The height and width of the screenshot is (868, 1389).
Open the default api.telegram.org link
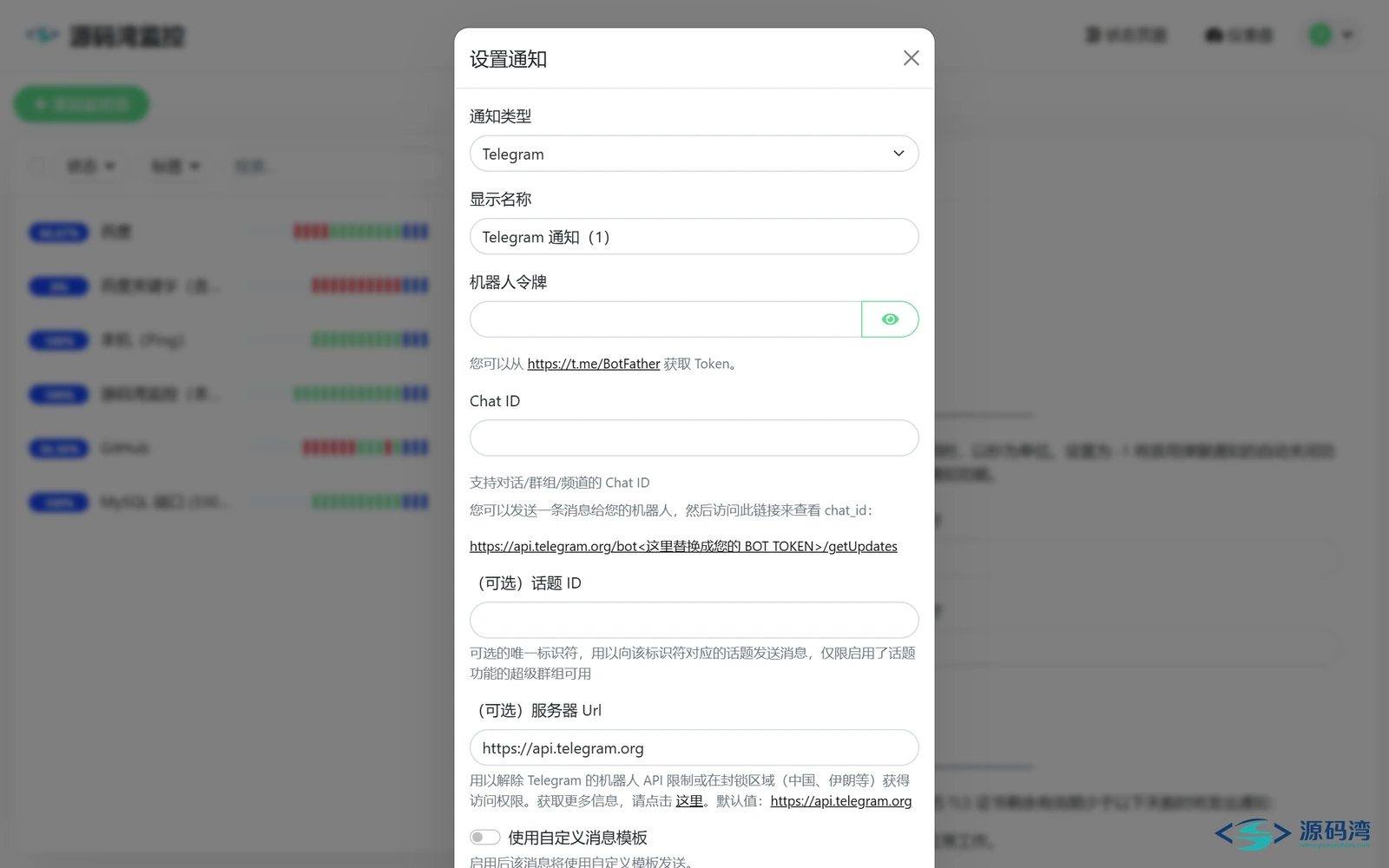pos(840,801)
